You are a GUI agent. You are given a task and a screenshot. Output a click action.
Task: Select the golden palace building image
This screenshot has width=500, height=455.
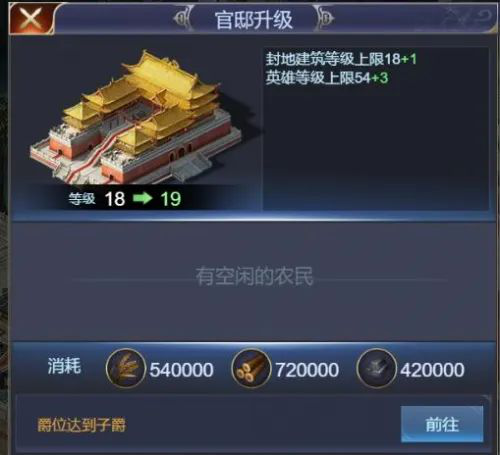pyautogui.click(x=137, y=117)
